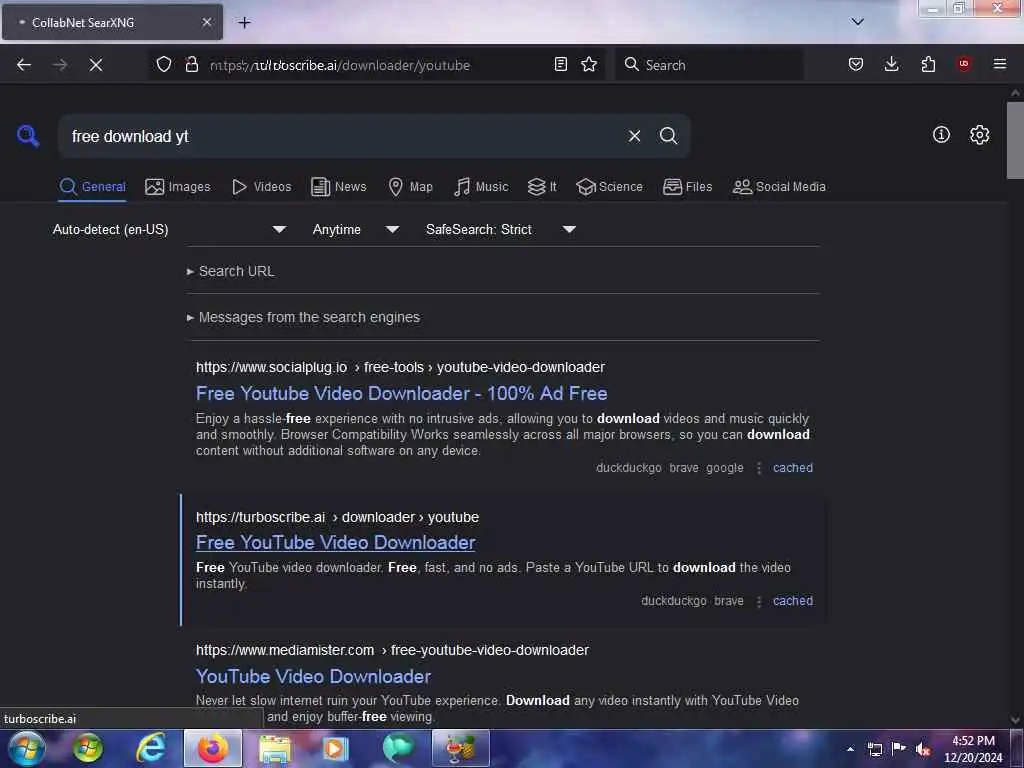Open the Anytime time range dropdown
The height and width of the screenshot is (768, 1024).
click(356, 229)
